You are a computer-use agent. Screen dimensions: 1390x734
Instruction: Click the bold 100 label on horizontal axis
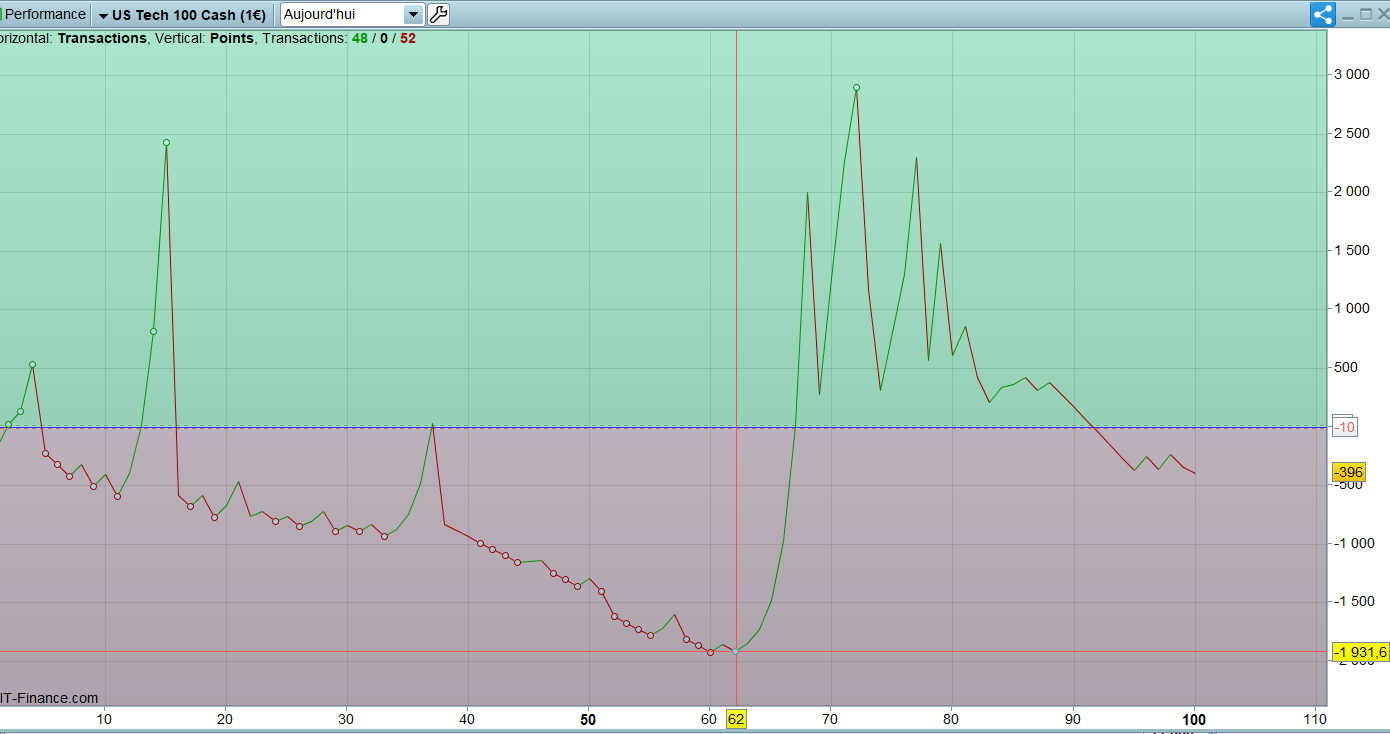(x=1194, y=719)
